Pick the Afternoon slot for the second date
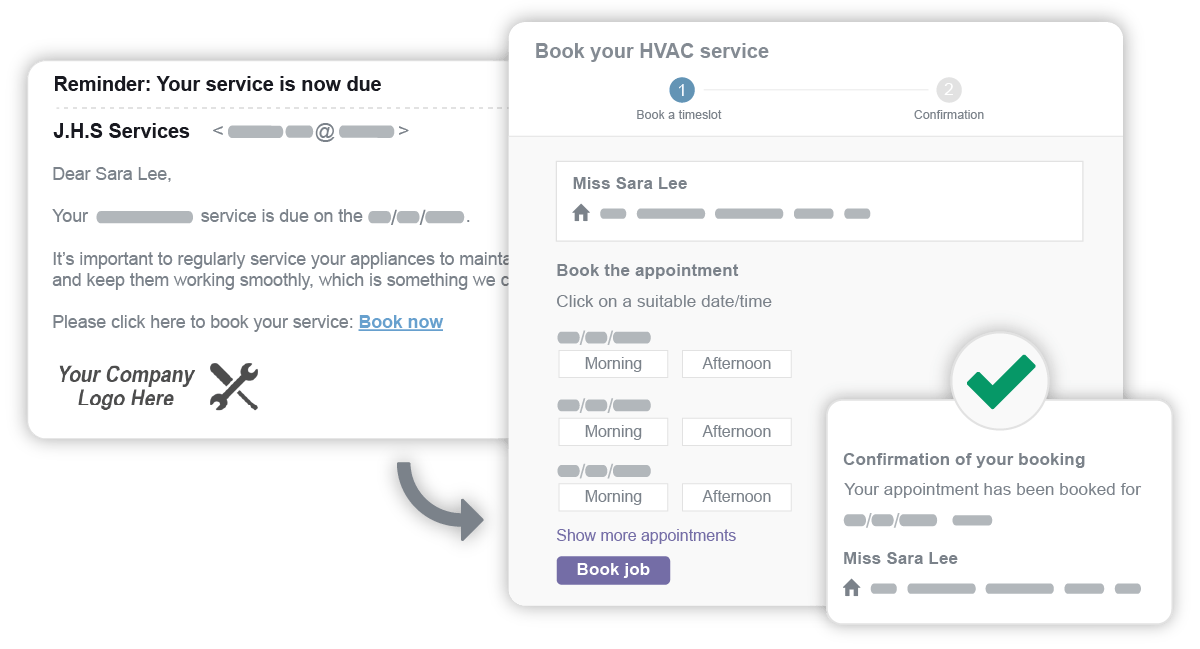This screenshot has height=649, width=1200. pyautogui.click(x=736, y=432)
